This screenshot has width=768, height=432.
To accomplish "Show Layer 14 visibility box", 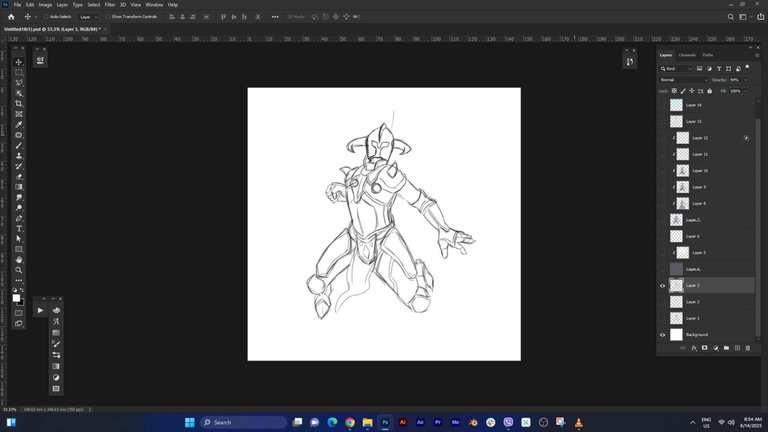I will click(x=662, y=105).
